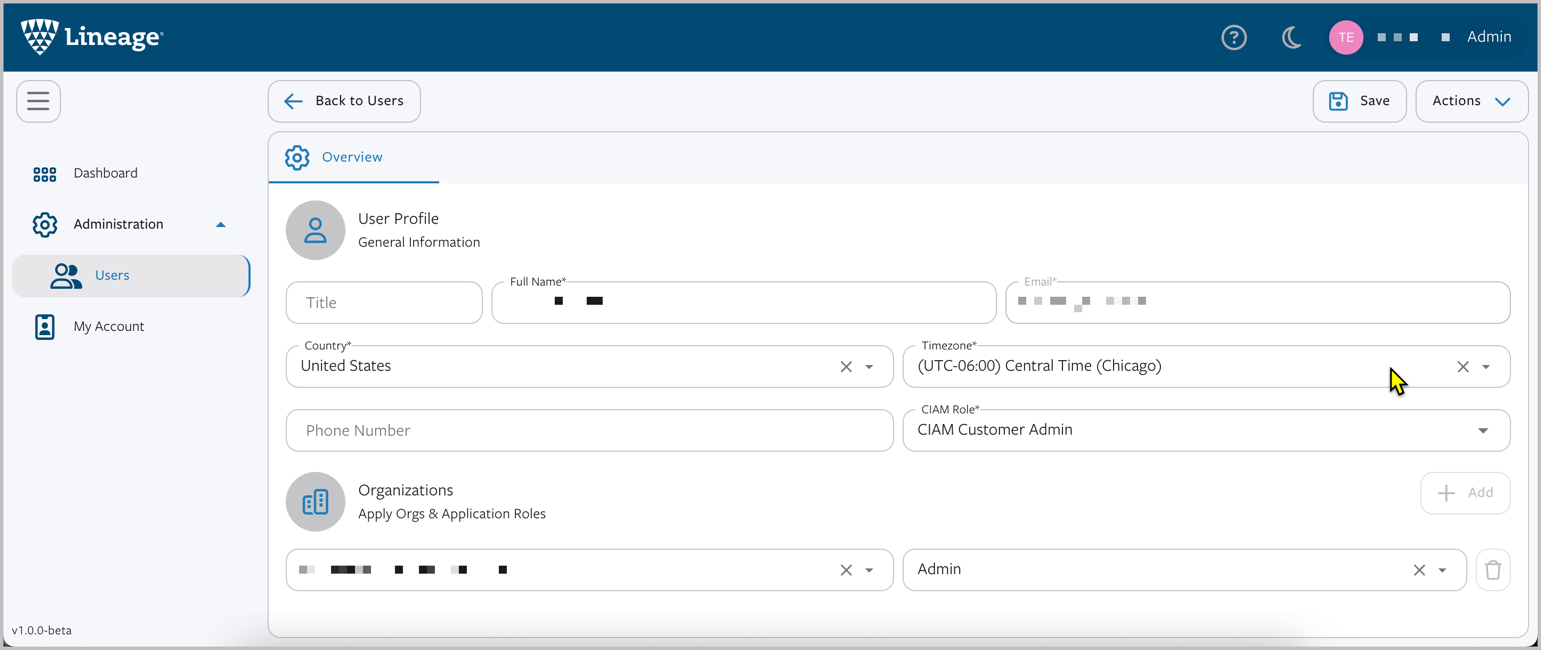Expand the Country dropdown arrow
Screen dimensions: 1541x650
click(x=869, y=367)
